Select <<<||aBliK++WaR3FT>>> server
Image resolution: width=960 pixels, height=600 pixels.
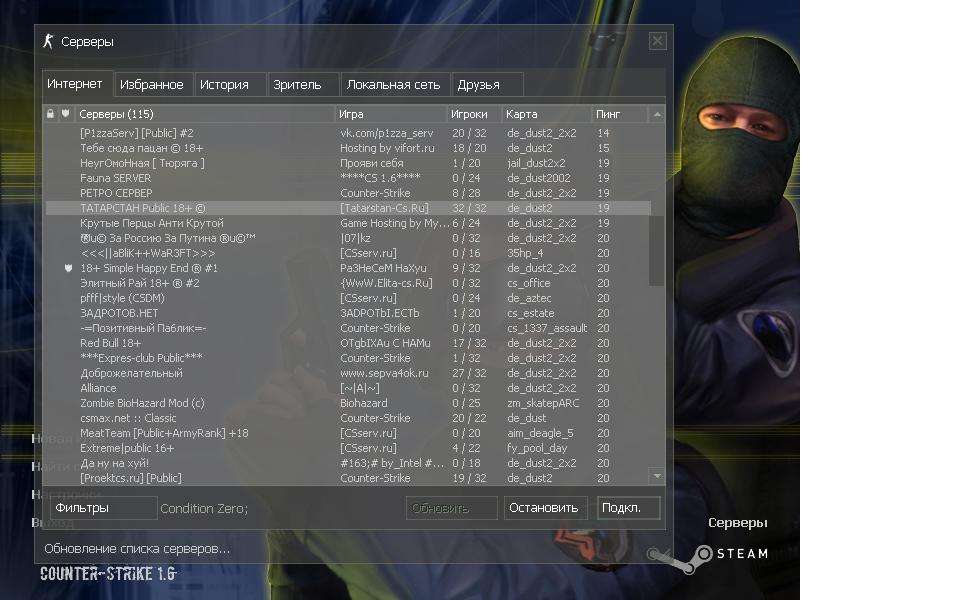tap(348, 253)
